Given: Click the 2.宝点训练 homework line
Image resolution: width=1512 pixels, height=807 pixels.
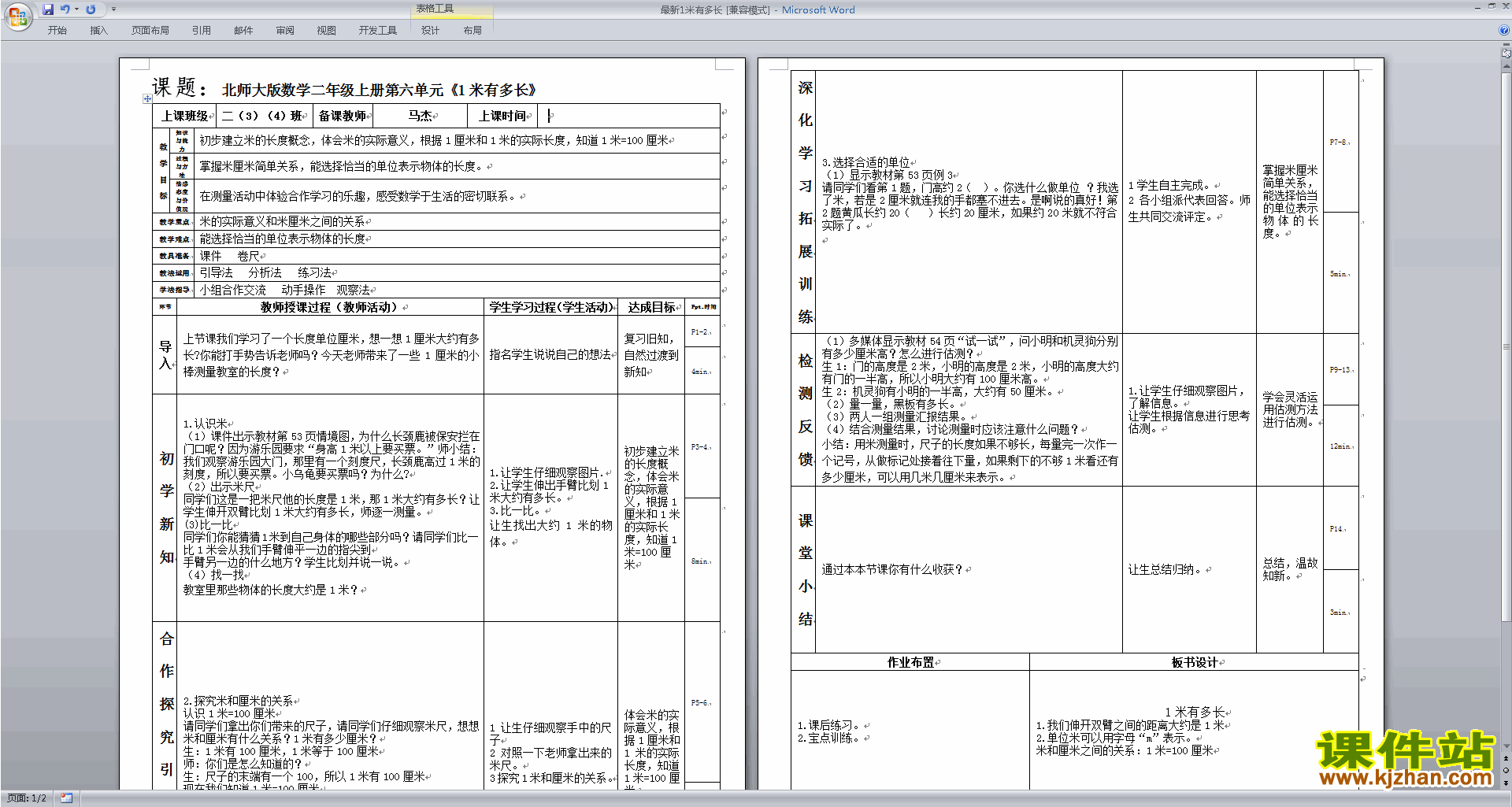Looking at the screenshot, I should point(829,739).
